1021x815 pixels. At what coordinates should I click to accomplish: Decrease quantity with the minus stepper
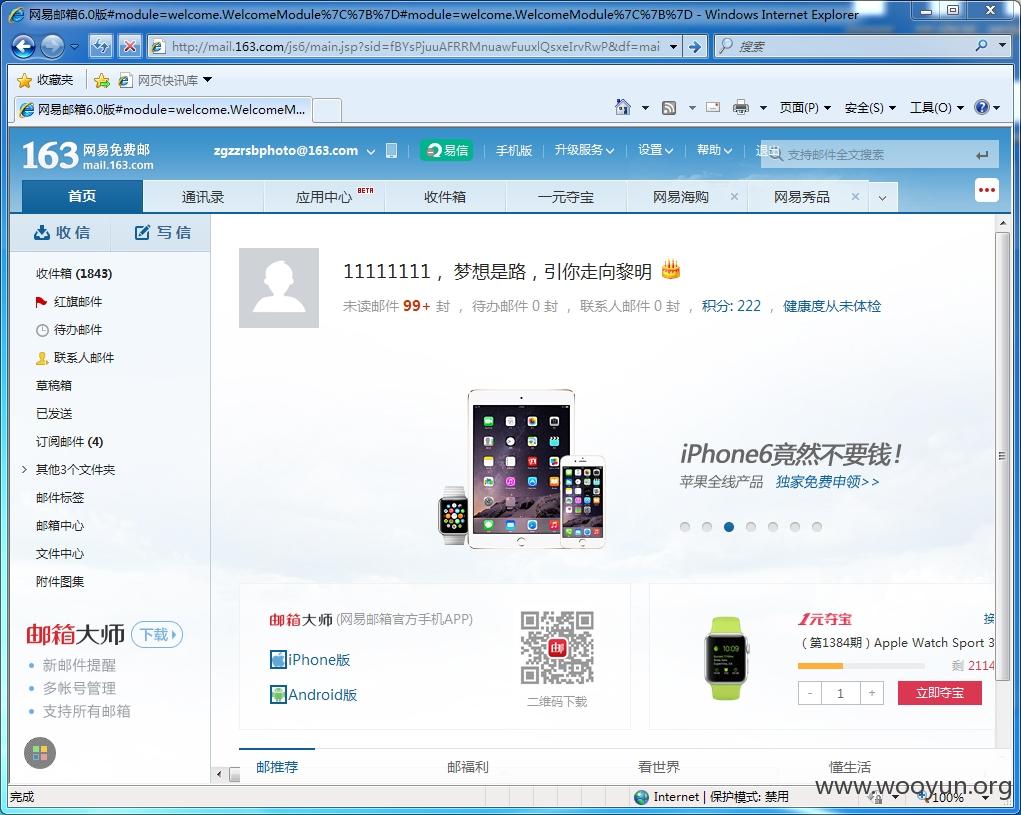click(809, 693)
